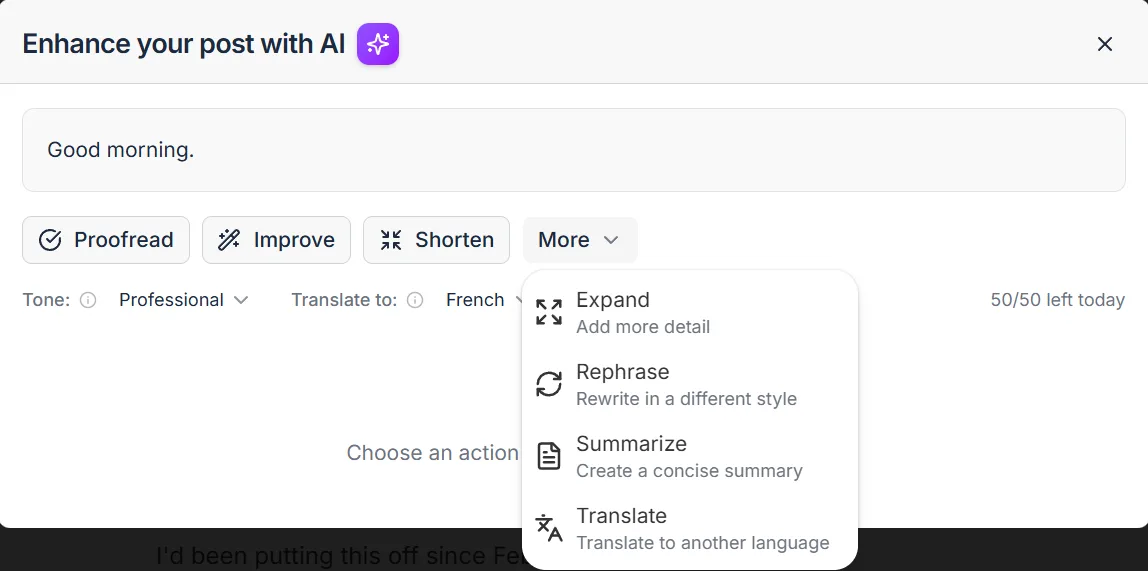Image resolution: width=1148 pixels, height=571 pixels.
Task: Click the Rephrase refresh icon
Action: coord(549,384)
